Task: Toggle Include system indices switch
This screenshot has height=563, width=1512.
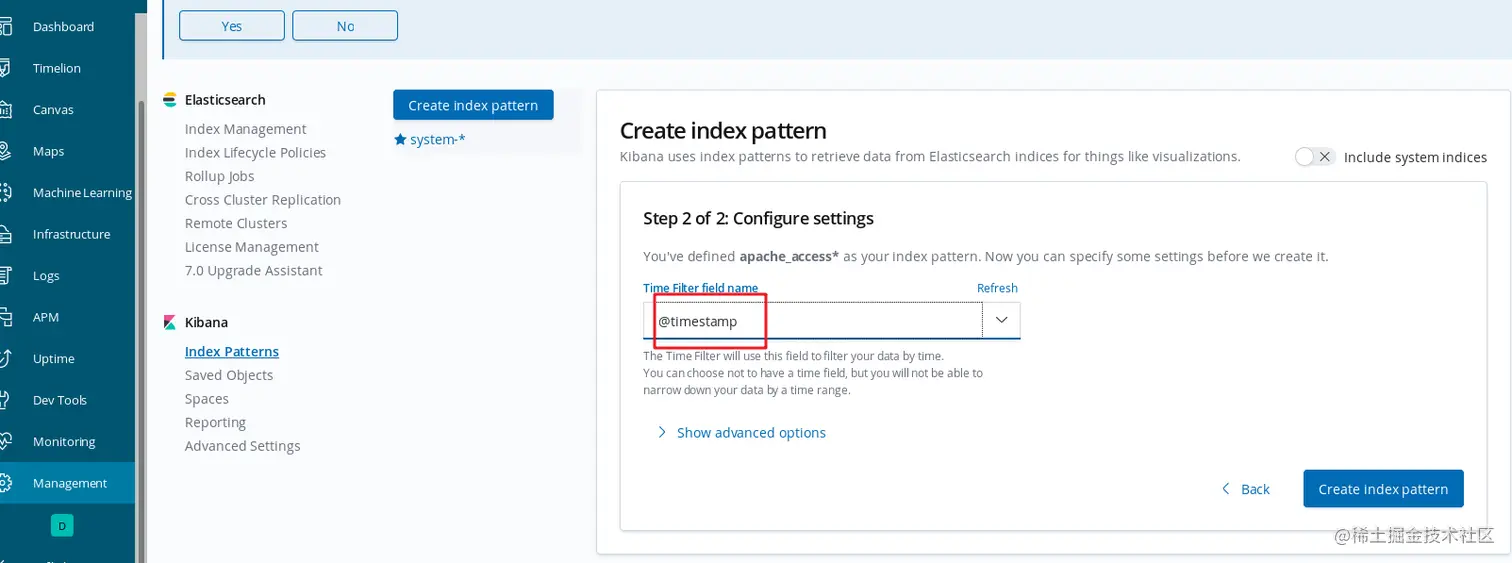Action: point(1314,157)
